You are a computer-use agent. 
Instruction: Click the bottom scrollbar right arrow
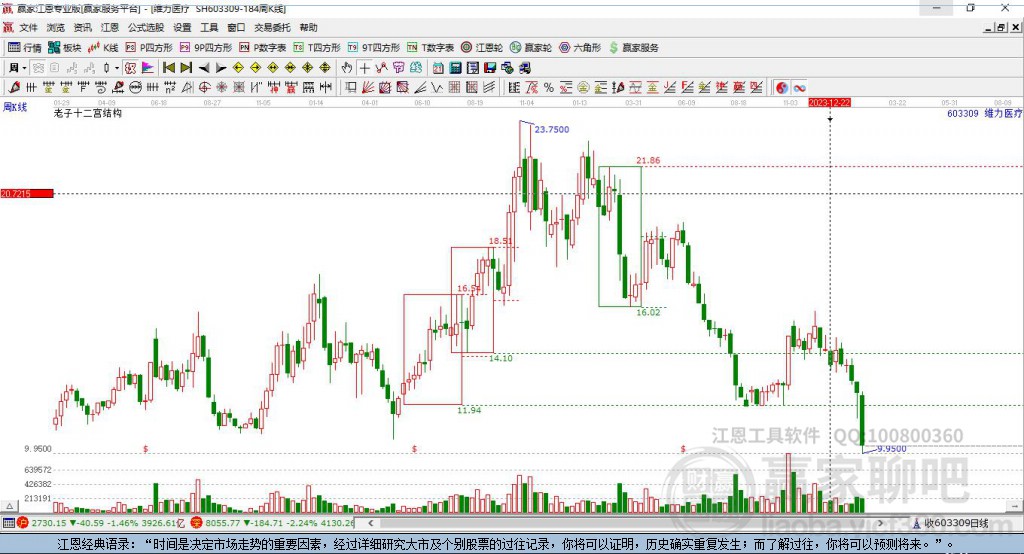click(x=880, y=523)
